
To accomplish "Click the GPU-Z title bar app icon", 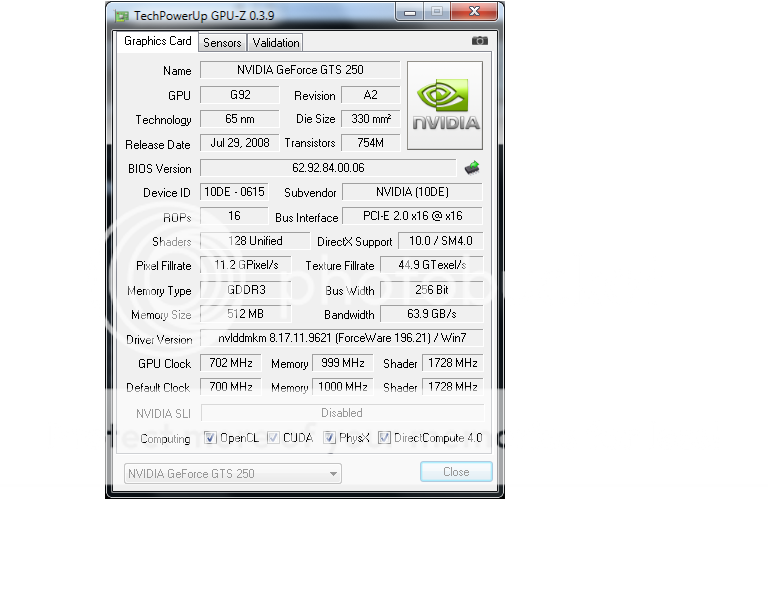I will click(x=121, y=16).
